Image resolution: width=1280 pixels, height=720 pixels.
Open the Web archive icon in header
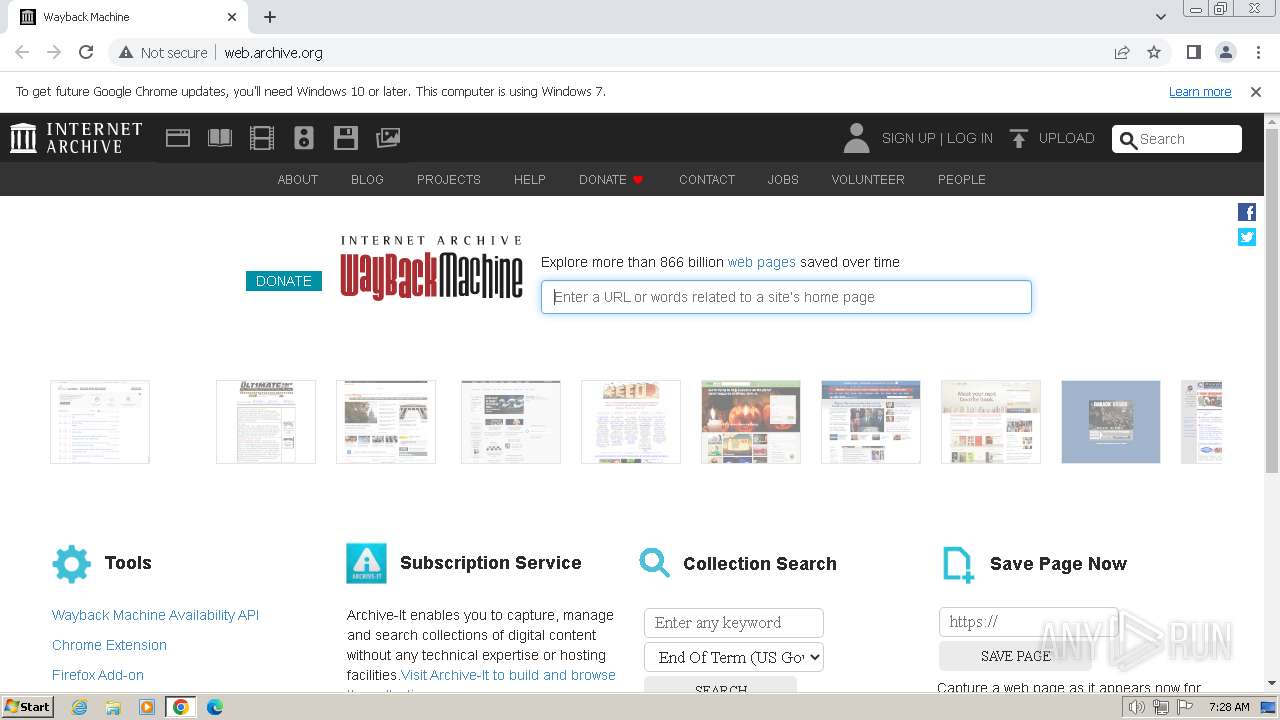click(x=178, y=138)
